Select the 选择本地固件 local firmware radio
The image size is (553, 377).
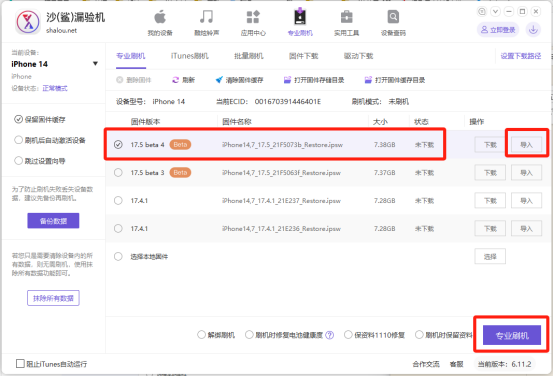118,256
